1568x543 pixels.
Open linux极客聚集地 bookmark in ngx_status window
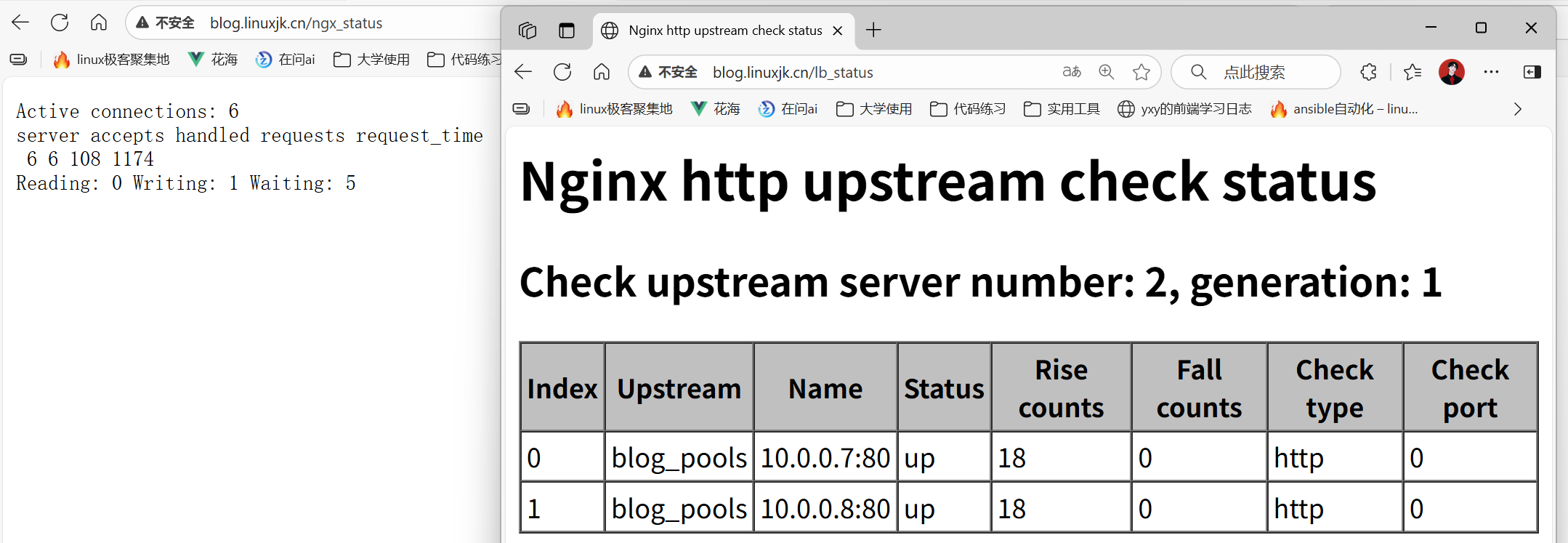[x=111, y=60]
